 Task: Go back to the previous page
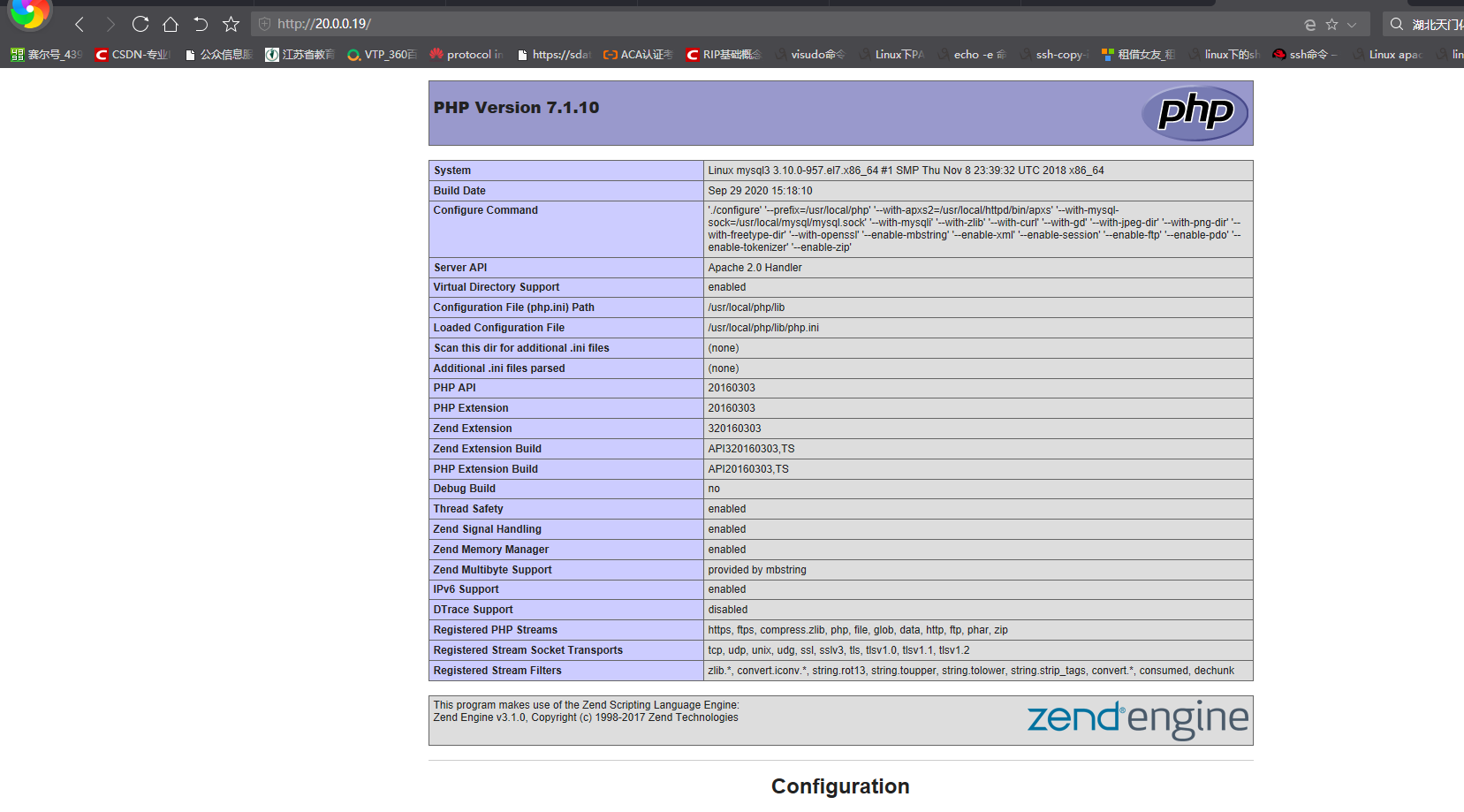pos(80,24)
